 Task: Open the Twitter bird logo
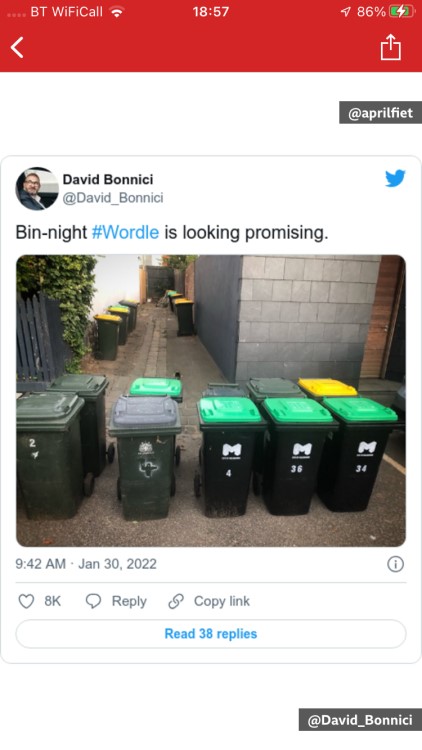395,178
